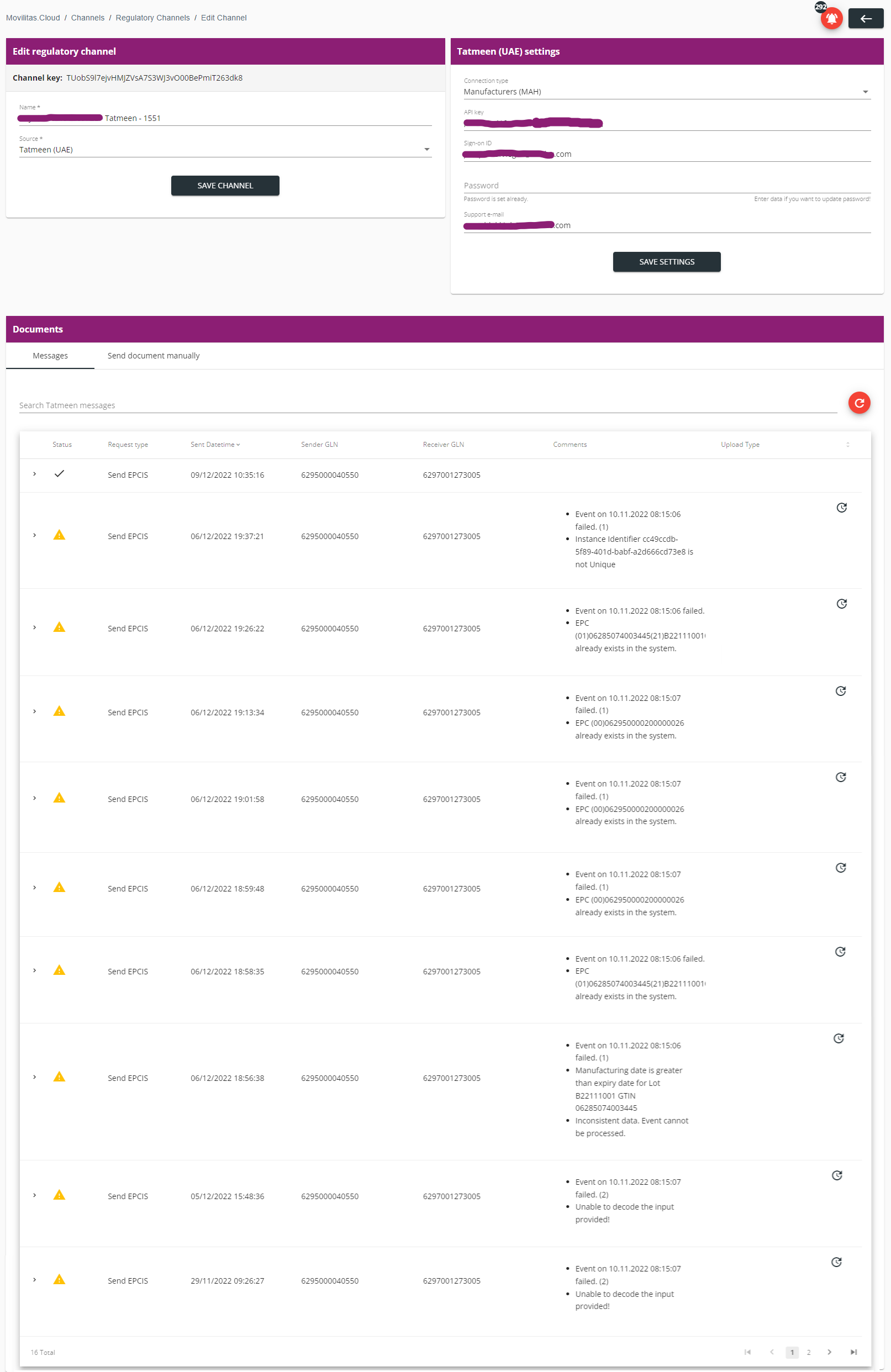Viewport: 891px width, 1372px height.
Task: Open the Source dropdown Tatmeen (UAE)
Action: [x=225, y=149]
